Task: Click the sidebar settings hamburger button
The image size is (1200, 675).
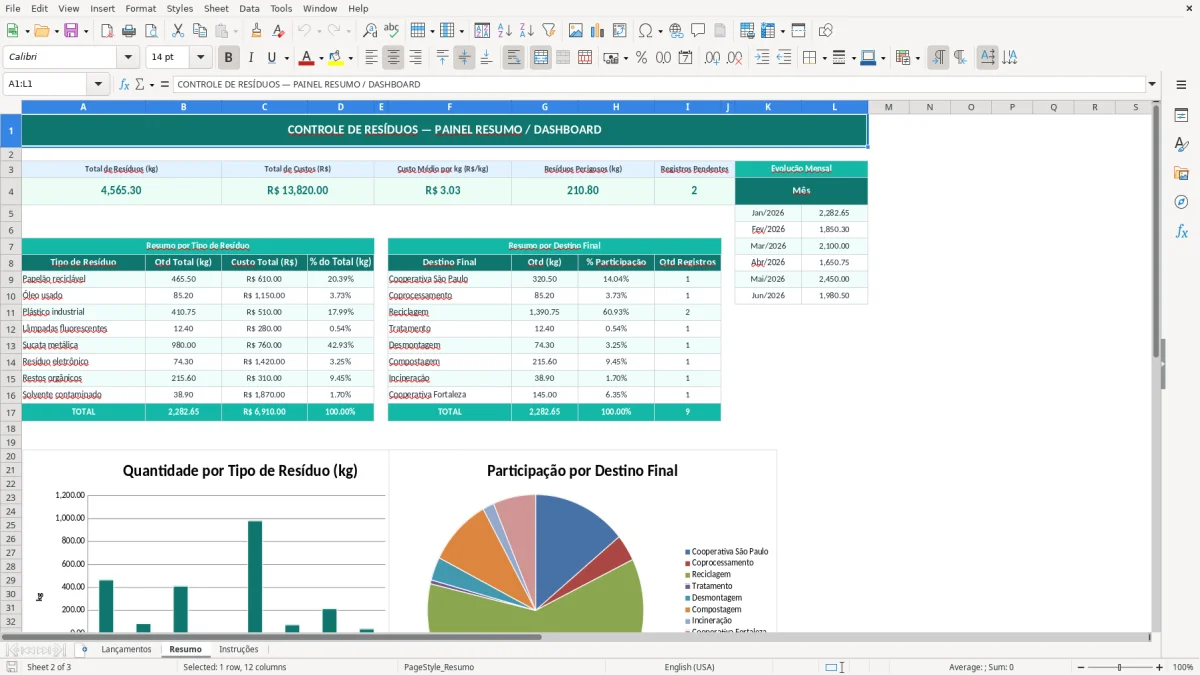Action: (x=1181, y=85)
